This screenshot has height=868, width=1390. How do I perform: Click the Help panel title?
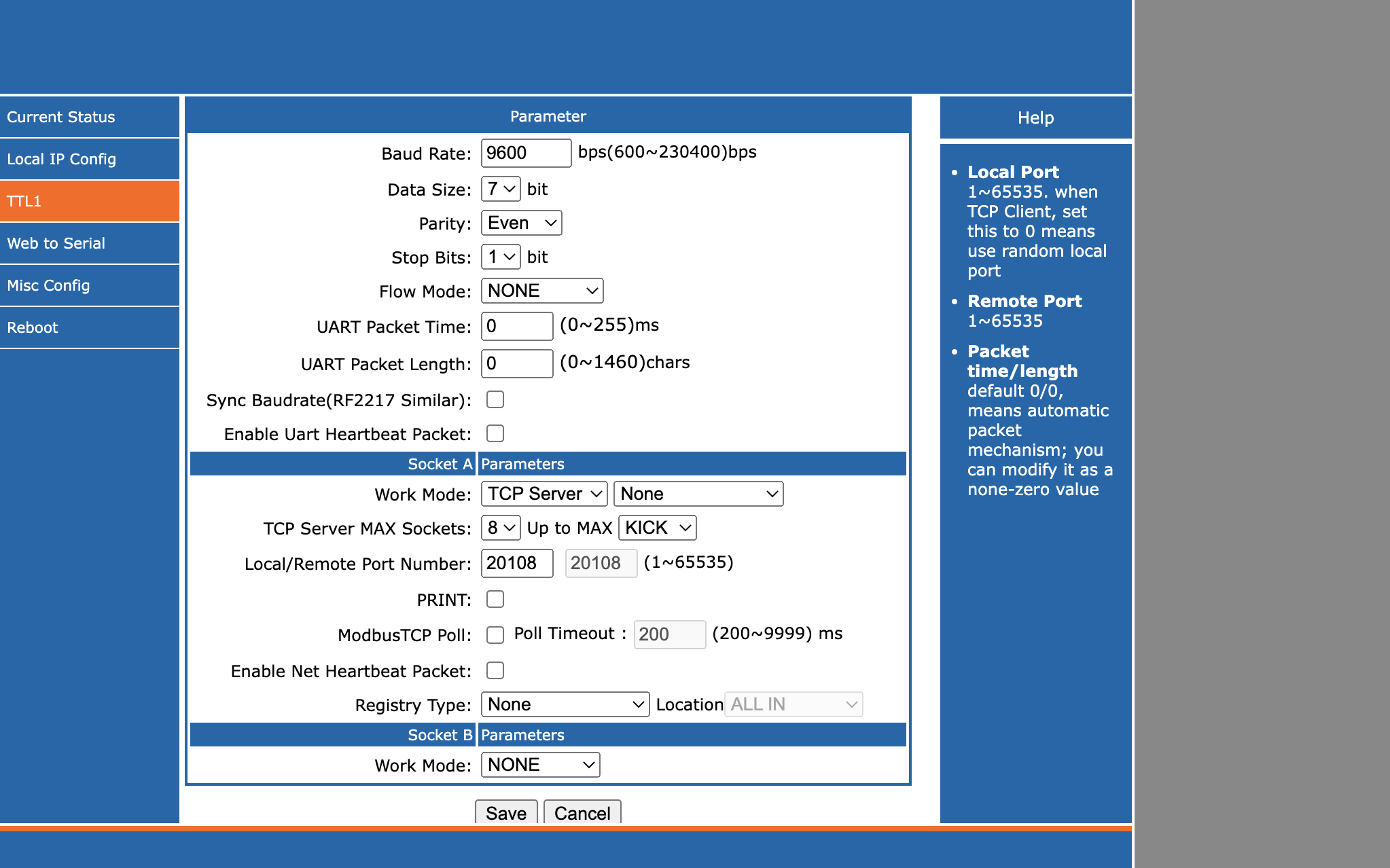pyautogui.click(x=1035, y=117)
